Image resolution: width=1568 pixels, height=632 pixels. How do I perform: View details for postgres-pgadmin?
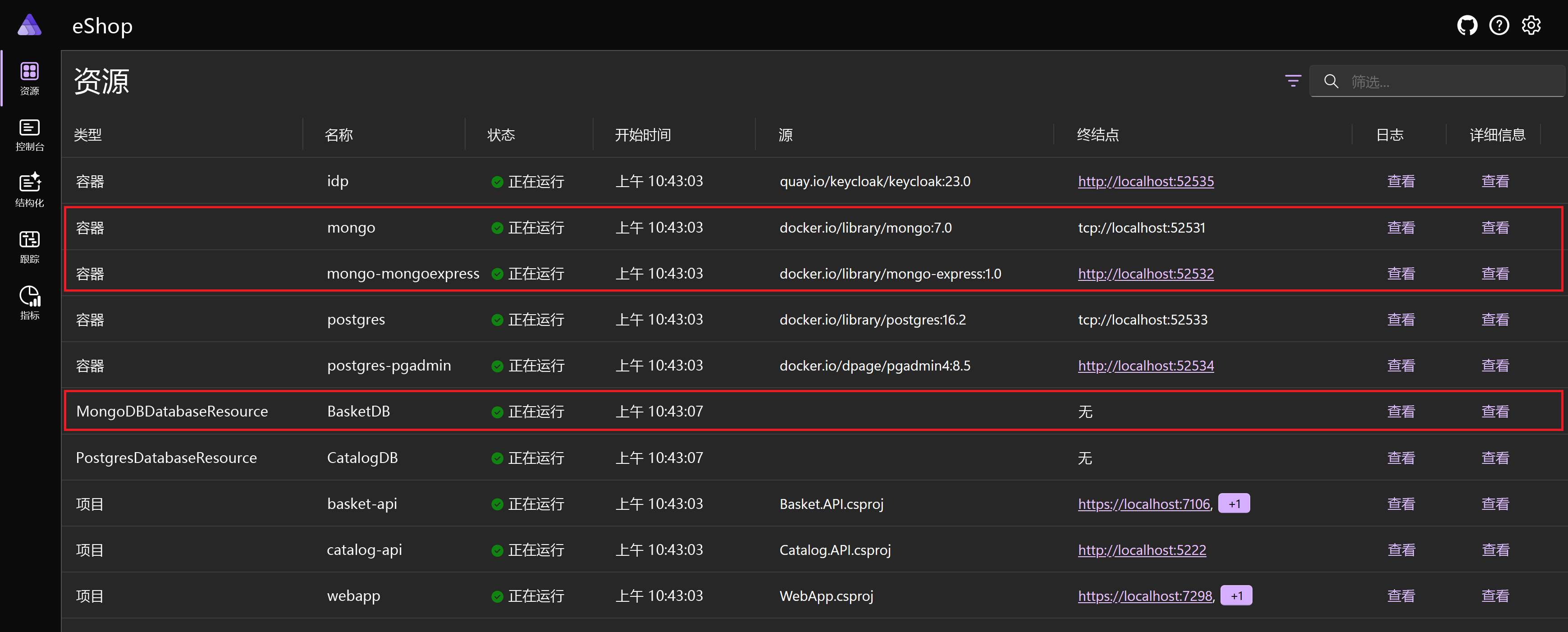(1495, 366)
